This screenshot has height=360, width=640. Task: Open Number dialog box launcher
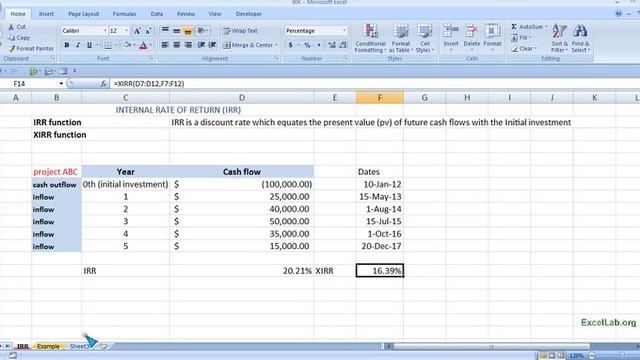click(x=346, y=59)
